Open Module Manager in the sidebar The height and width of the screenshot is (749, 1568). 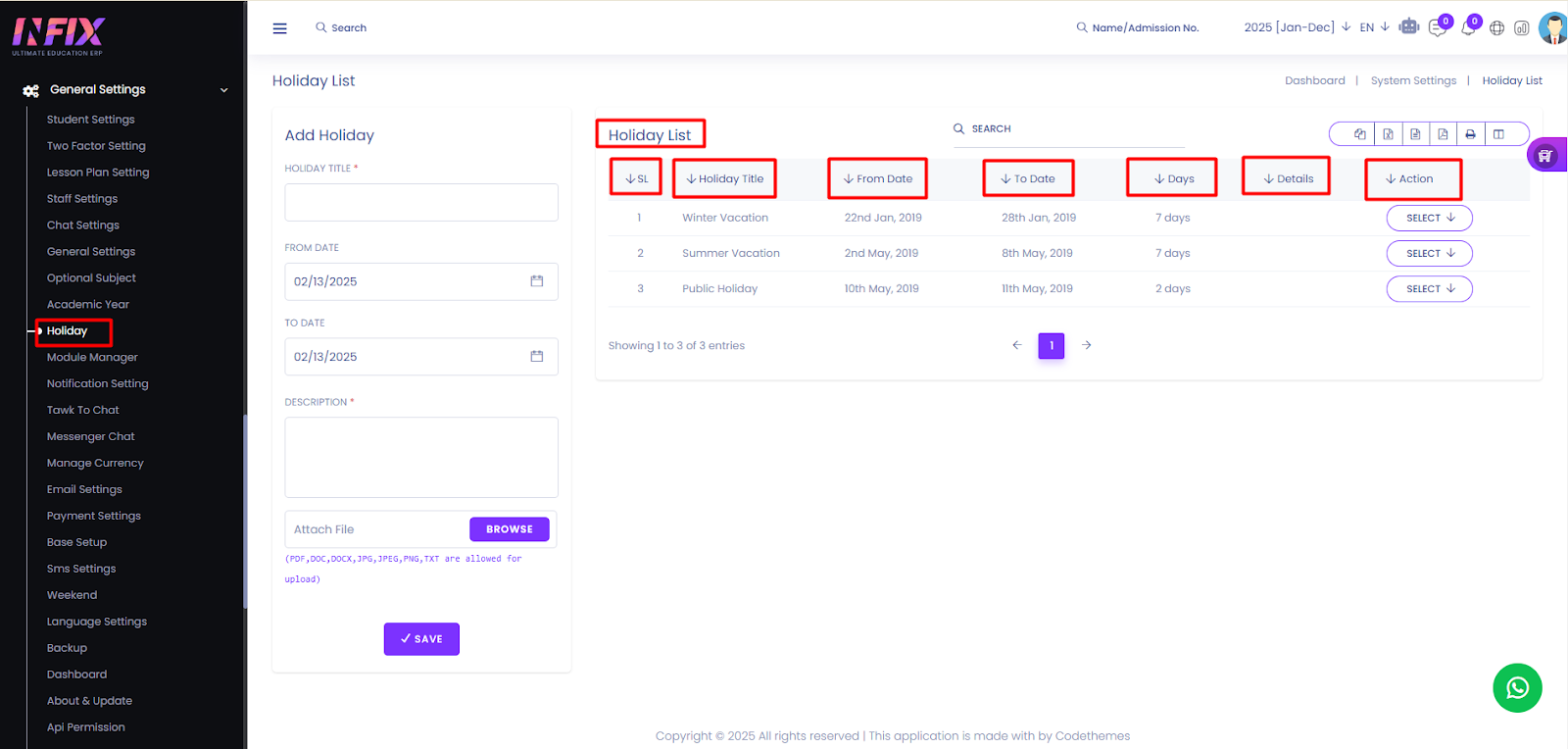[92, 358]
